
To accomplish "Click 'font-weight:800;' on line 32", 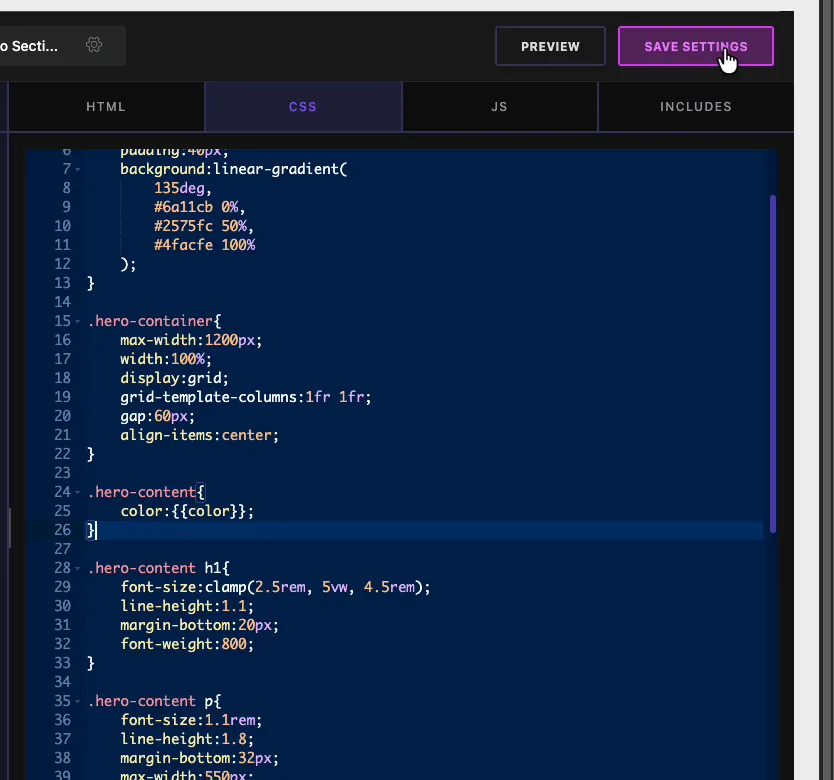I will coord(187,644).
